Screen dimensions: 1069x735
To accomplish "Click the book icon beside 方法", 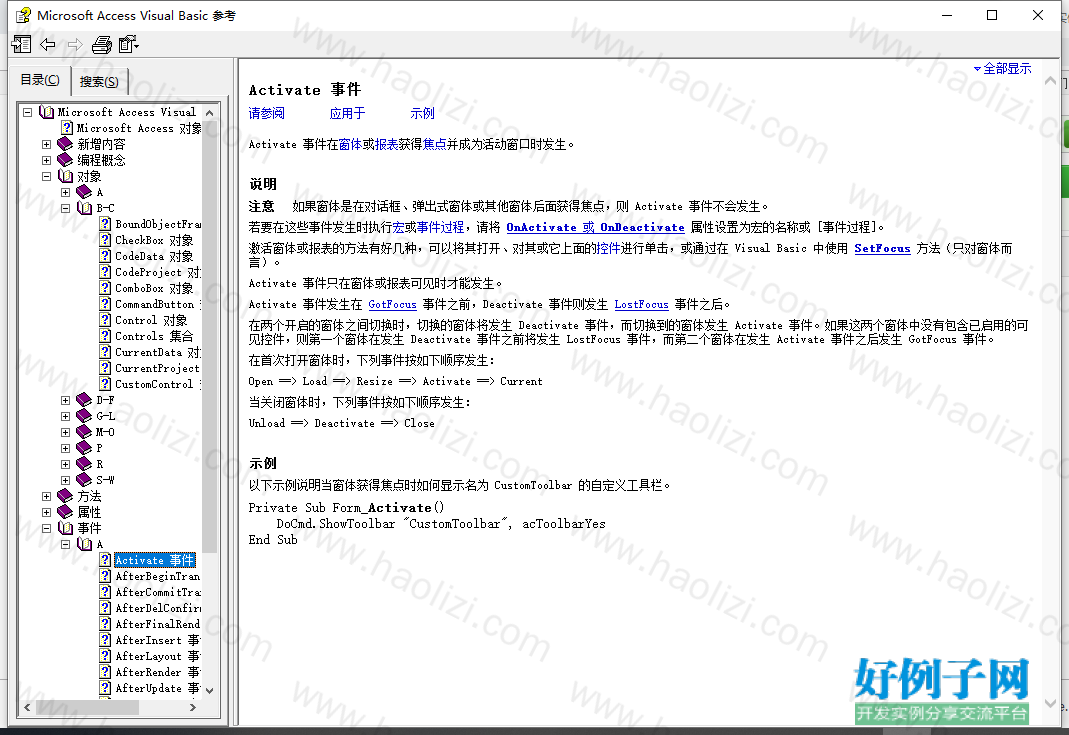I will click(x=65, y=496).
